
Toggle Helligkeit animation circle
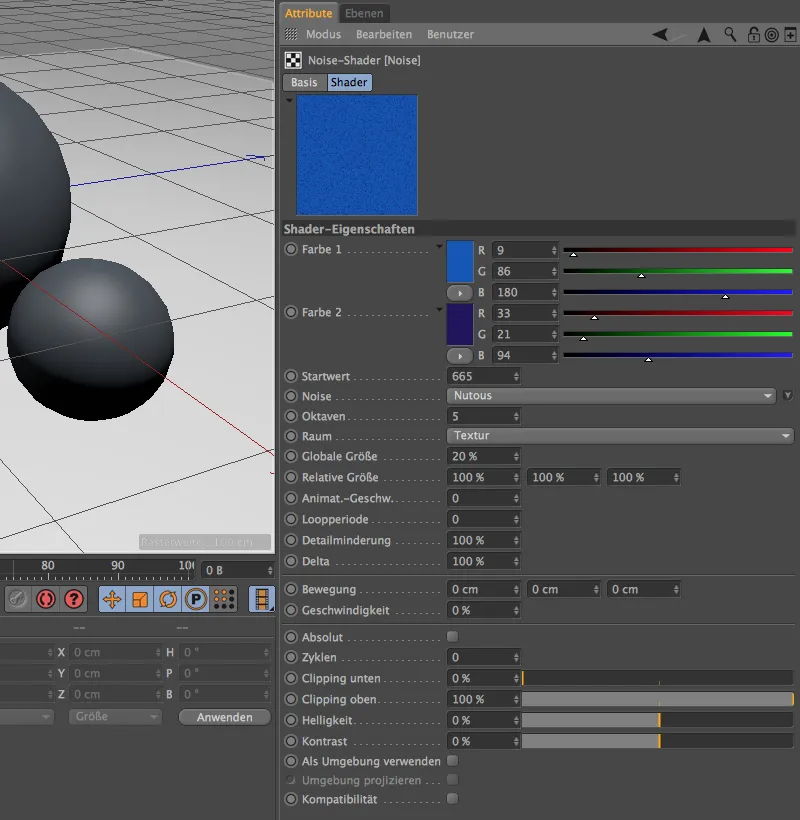click(x=291, y=720)
